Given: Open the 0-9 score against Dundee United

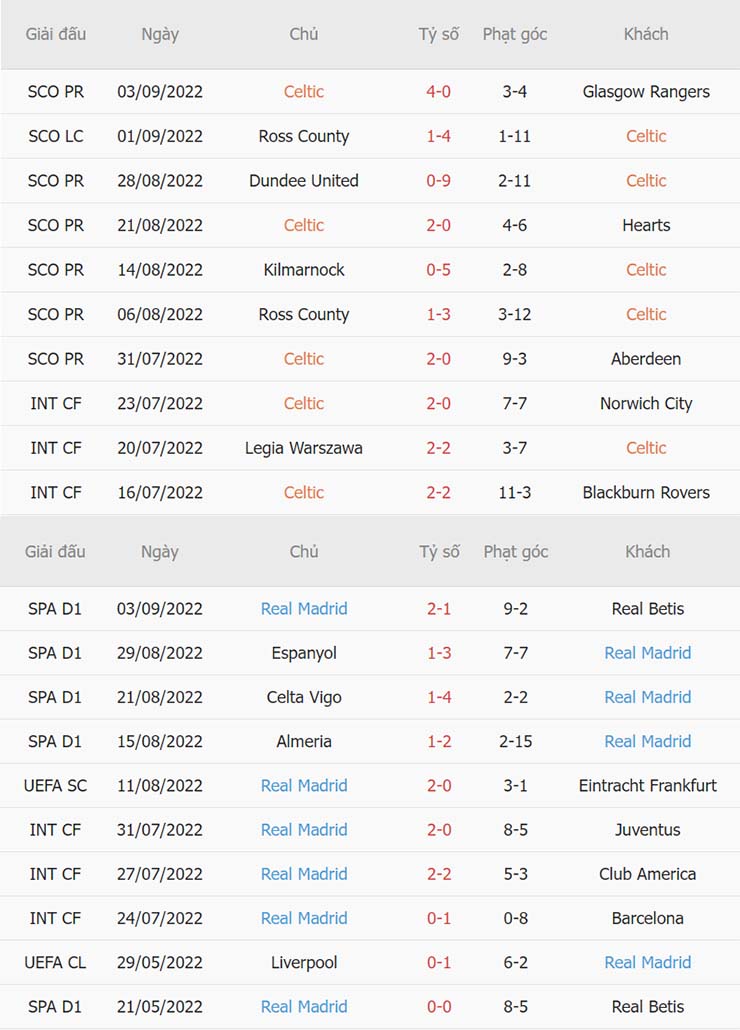Looking at the screenshot, I should 438,181.
